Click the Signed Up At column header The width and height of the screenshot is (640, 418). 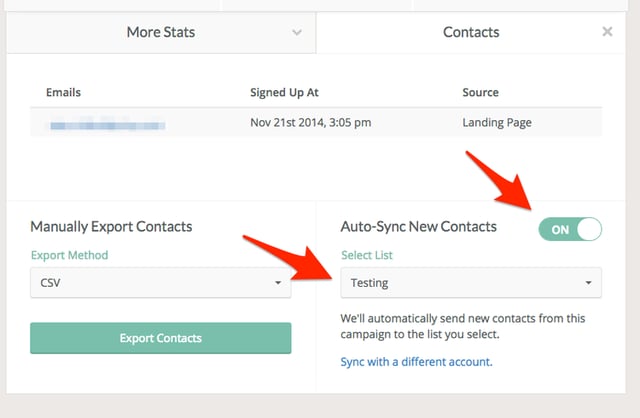coord(284,92)
